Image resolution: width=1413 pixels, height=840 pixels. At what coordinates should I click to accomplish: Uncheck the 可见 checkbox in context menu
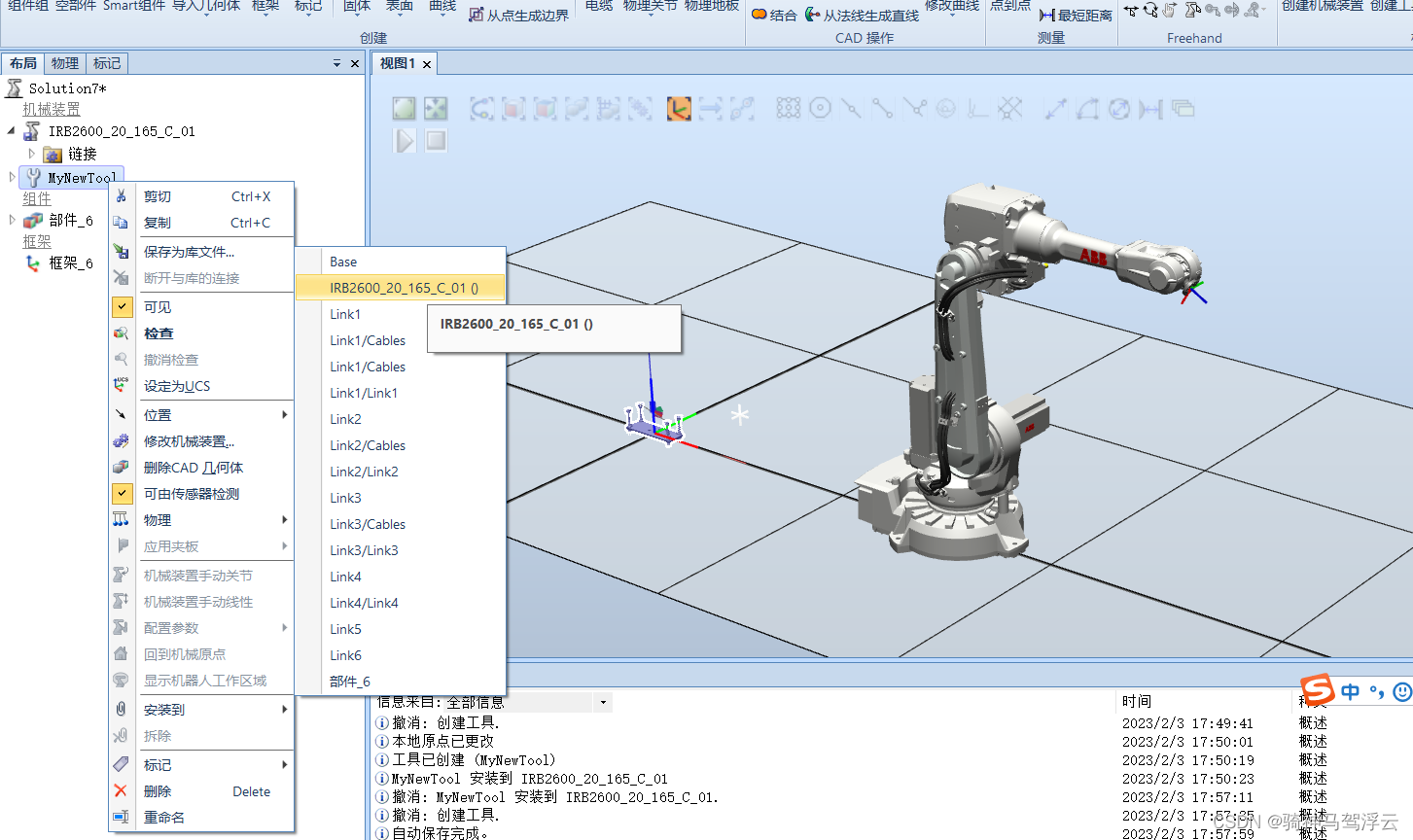(122, 306)
